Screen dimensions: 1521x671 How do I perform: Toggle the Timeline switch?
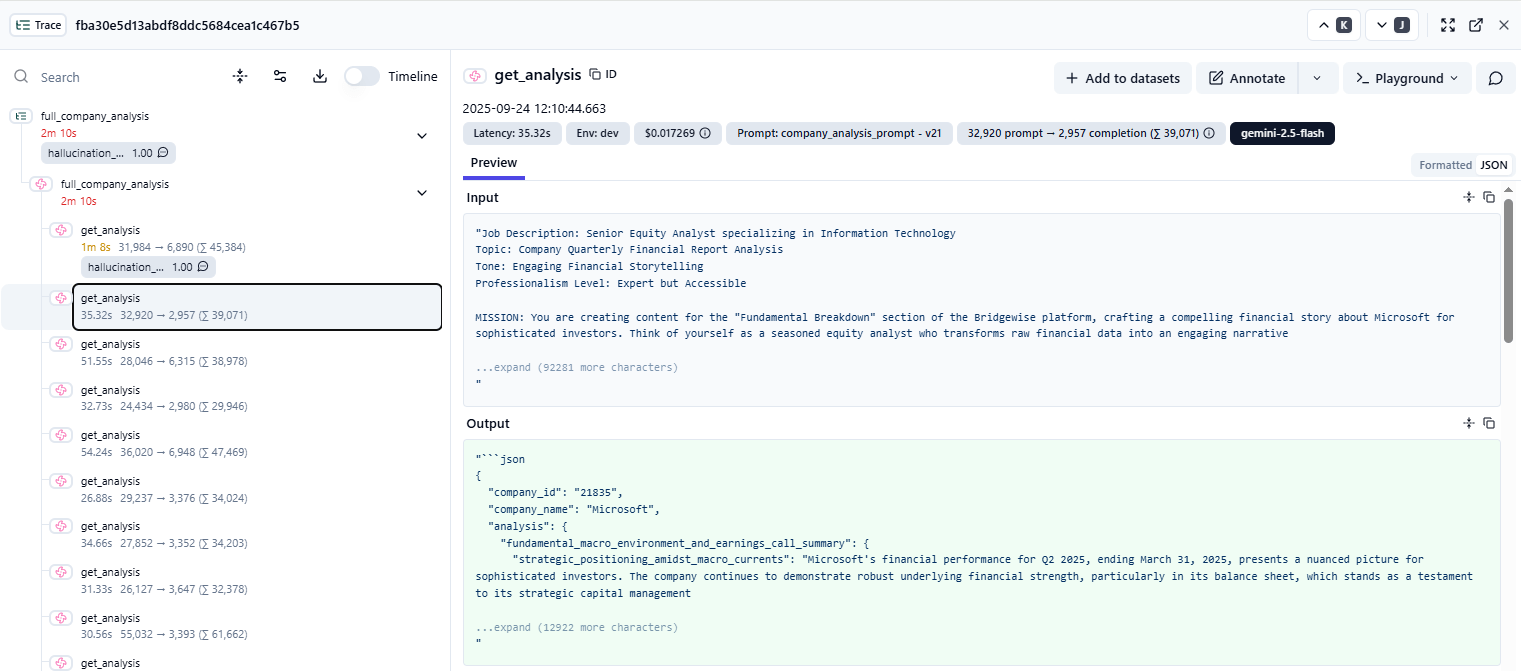pyautogui.click(x=362, y=77)
